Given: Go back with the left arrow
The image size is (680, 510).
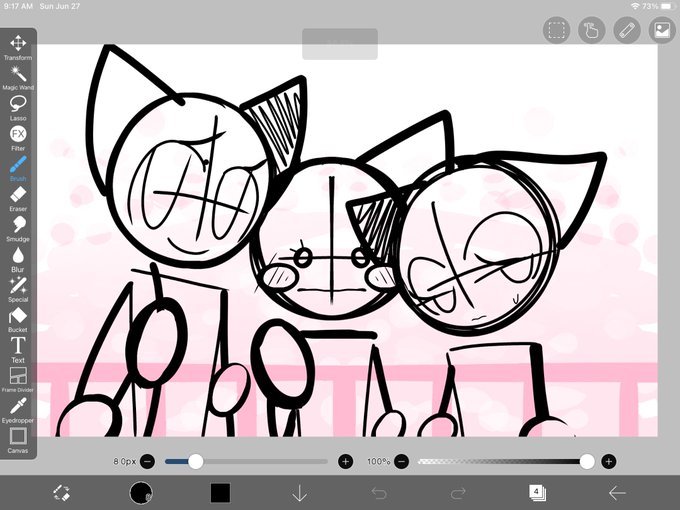Looking at the screenshot, I should [x=617, y=493].
